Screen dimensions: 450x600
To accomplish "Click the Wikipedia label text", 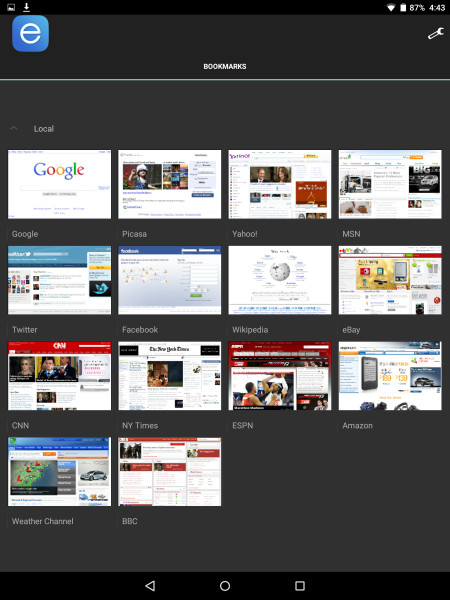I will click(250, 330).
